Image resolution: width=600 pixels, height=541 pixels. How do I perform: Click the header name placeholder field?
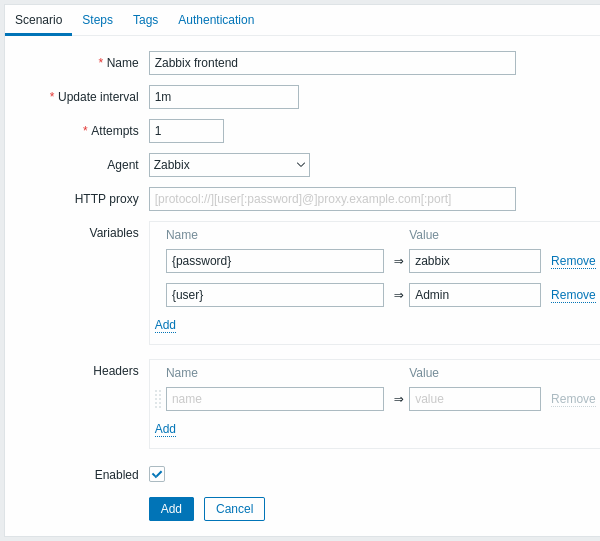pyautogui.click(x=275, y=399)
